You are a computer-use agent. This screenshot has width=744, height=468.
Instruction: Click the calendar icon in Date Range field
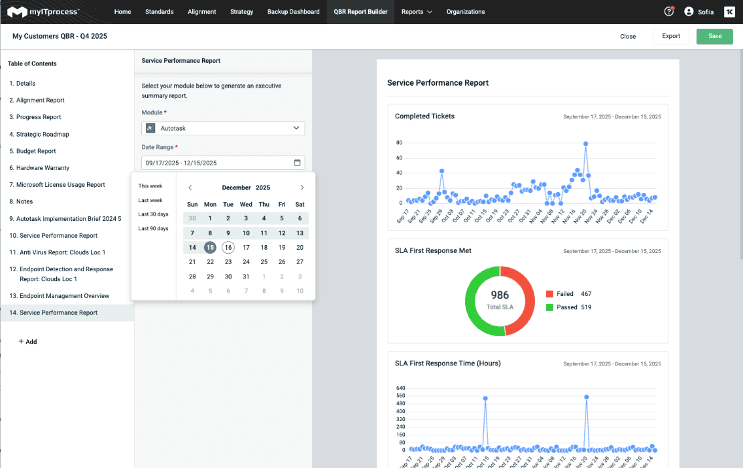tap(297, 163)
